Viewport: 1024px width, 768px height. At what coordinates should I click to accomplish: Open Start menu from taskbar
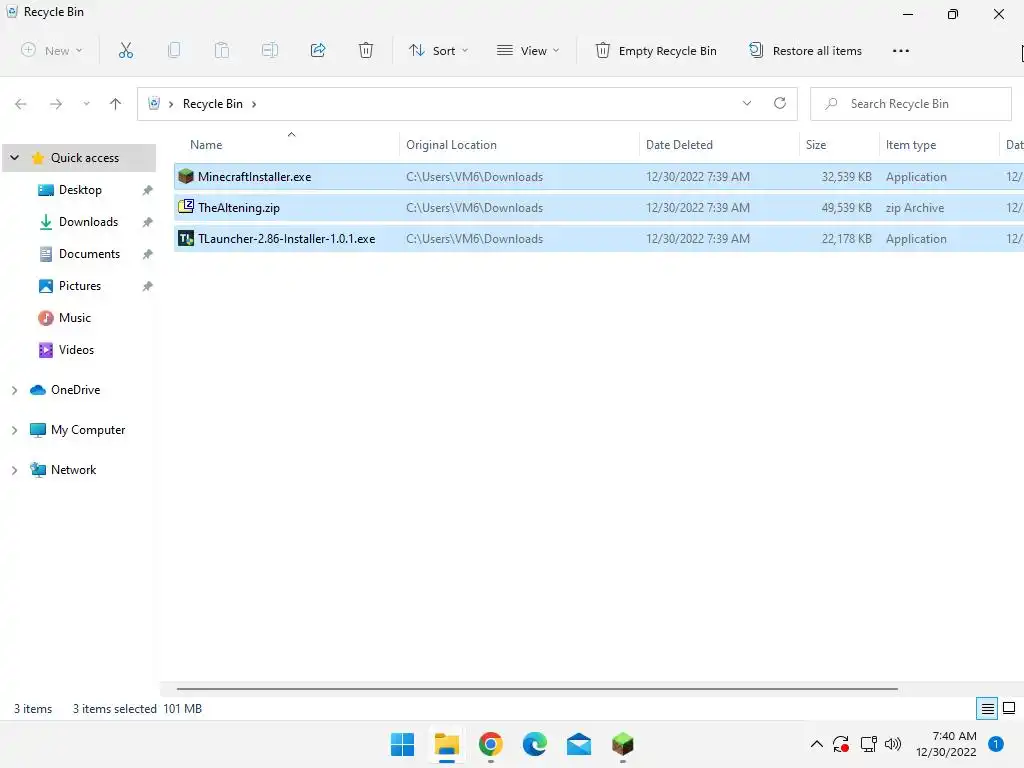click(x=402, y=744)
